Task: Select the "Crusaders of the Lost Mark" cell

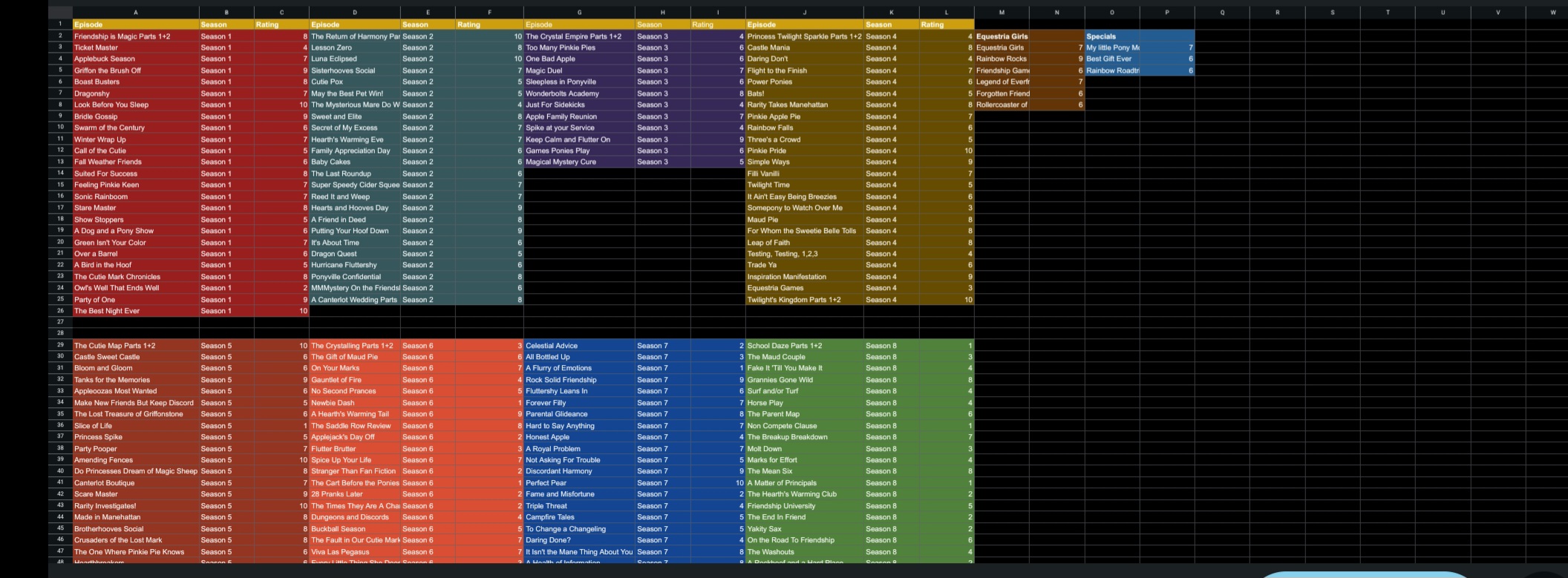Action: coord(136,540)
